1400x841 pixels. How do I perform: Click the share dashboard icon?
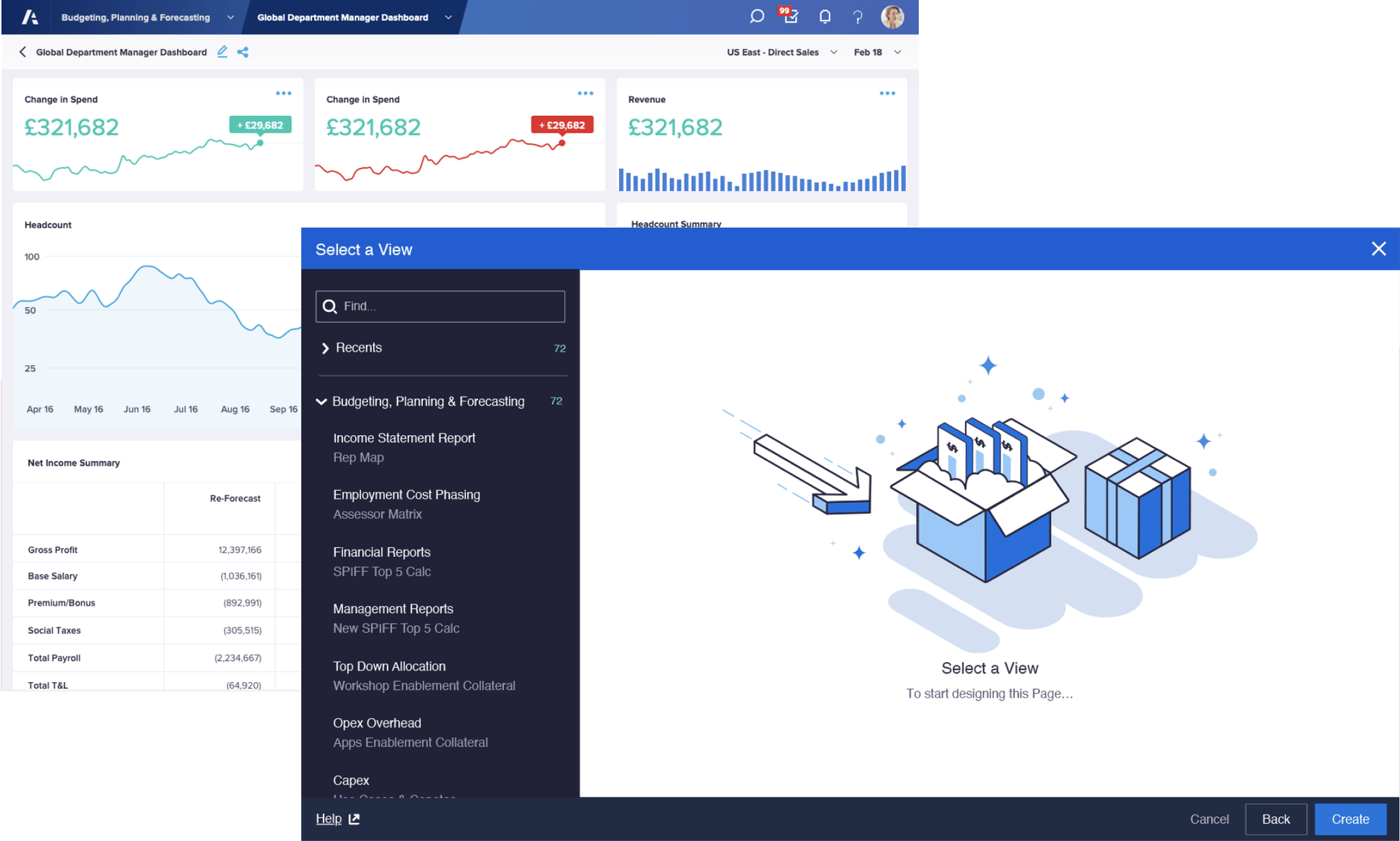(243, 52)
